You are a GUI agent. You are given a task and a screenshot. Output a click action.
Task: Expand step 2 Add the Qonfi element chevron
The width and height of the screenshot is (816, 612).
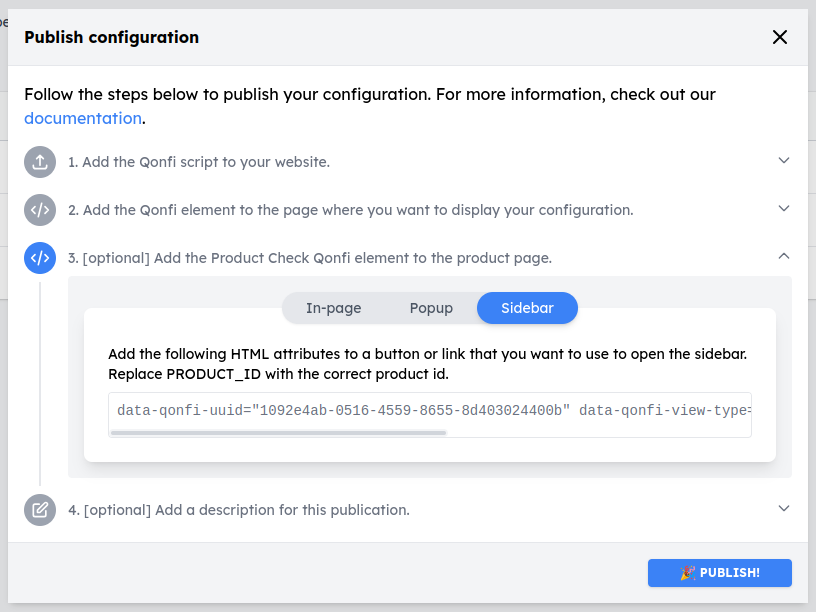tap(784, 208)
